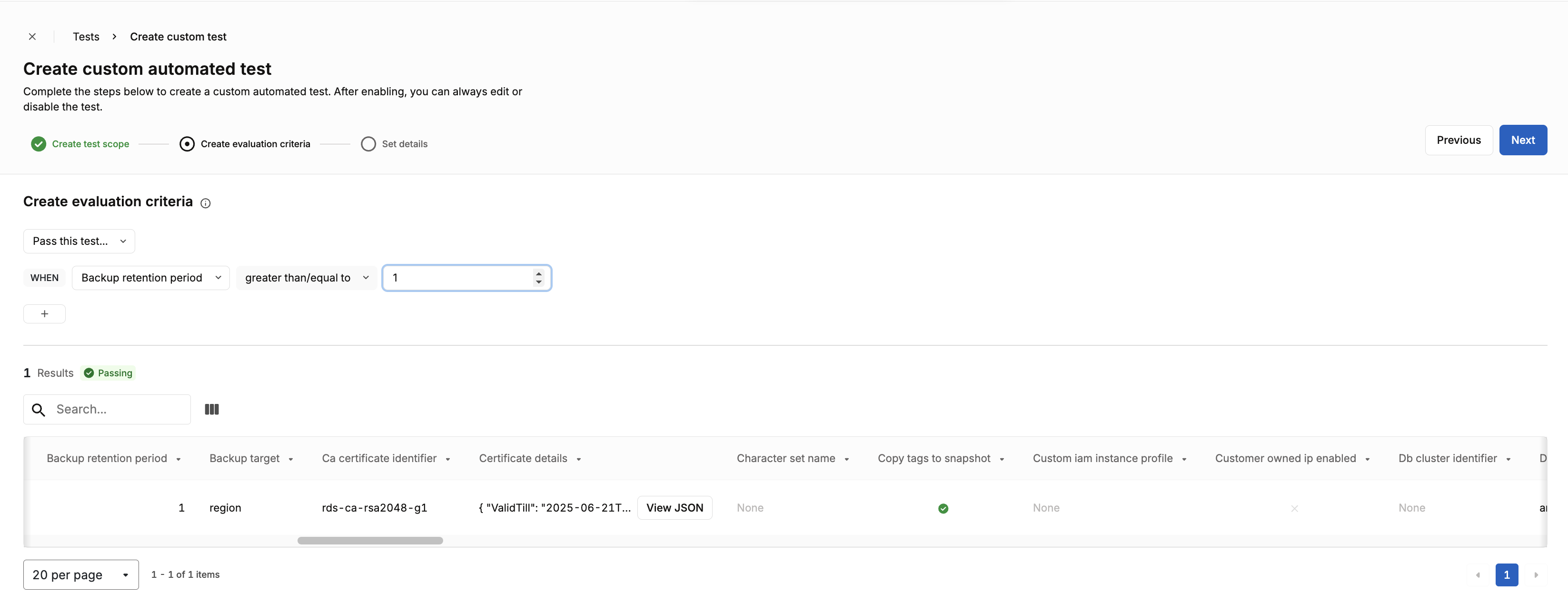Click the completed Create test scope step

80,144
